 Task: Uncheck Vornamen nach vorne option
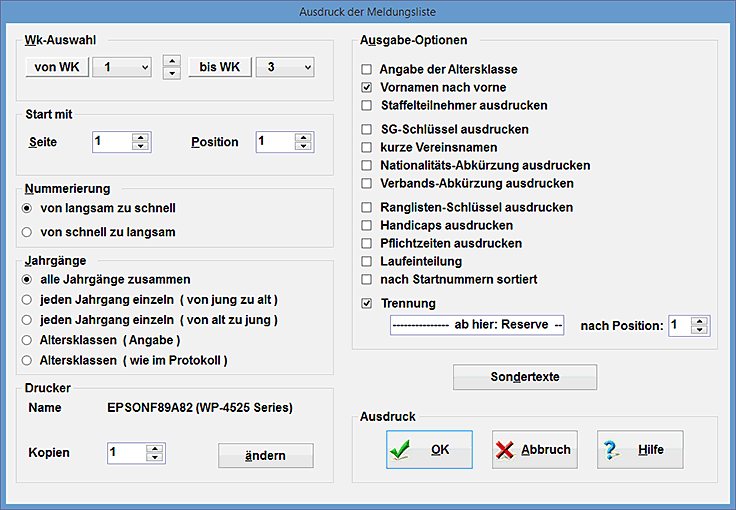click(367, 88)
